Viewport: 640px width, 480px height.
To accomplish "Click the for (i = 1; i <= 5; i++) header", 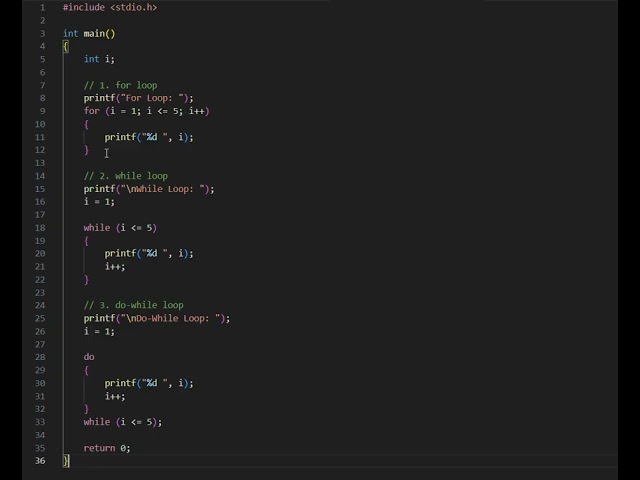I will coord(147,111).
